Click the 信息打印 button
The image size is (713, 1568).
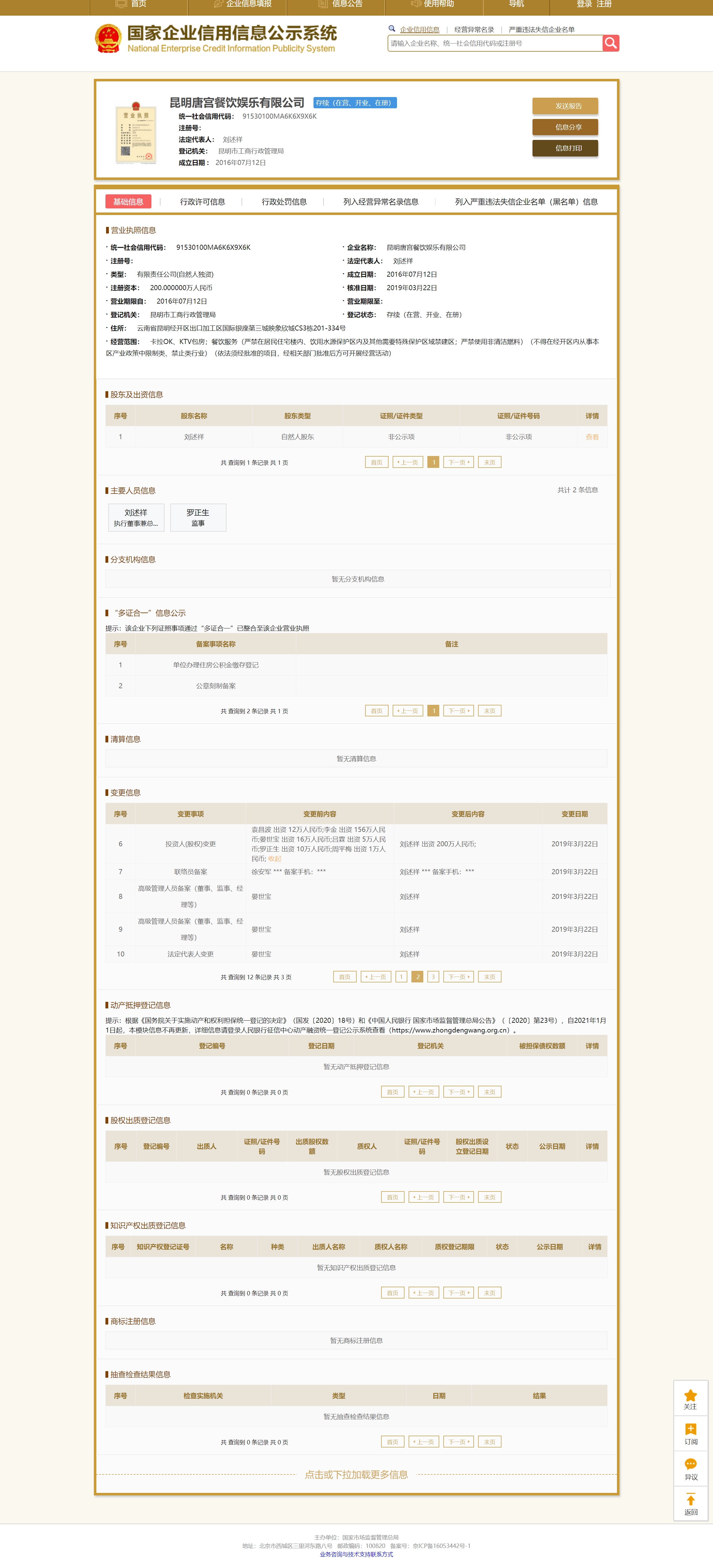[x=565, y=148]
